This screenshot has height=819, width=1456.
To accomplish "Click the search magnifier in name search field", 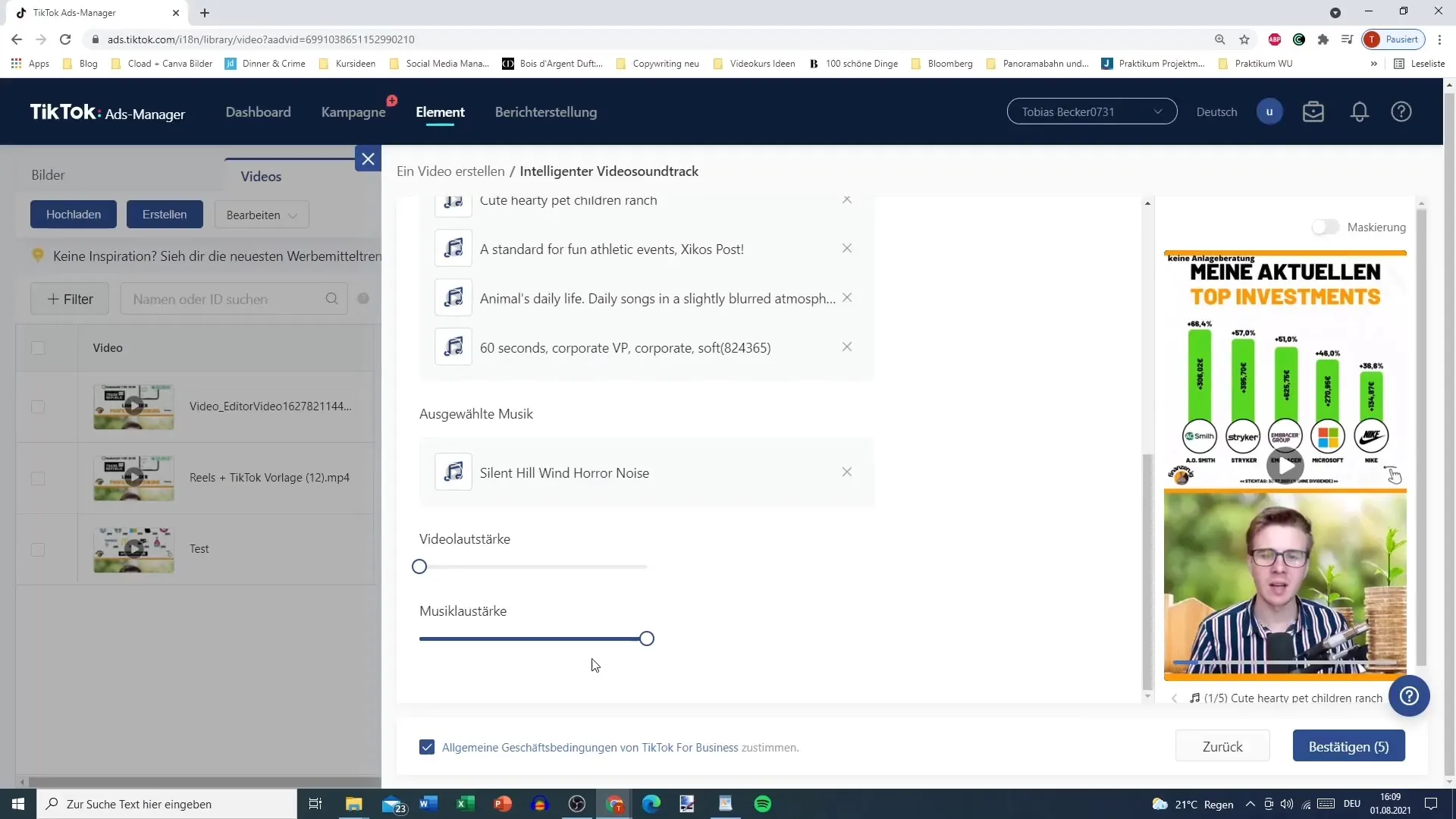I will (x=331, y=299).
